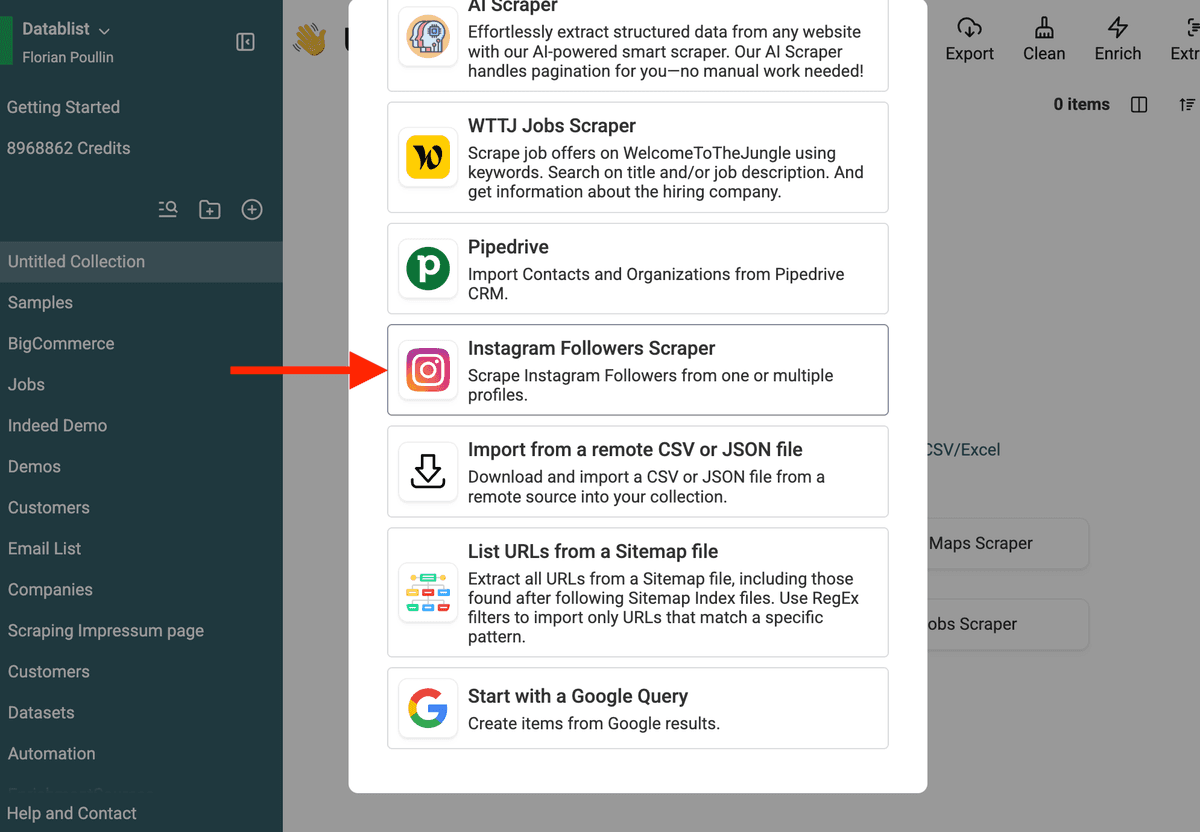Click the Google logo icon

[428, 709]
